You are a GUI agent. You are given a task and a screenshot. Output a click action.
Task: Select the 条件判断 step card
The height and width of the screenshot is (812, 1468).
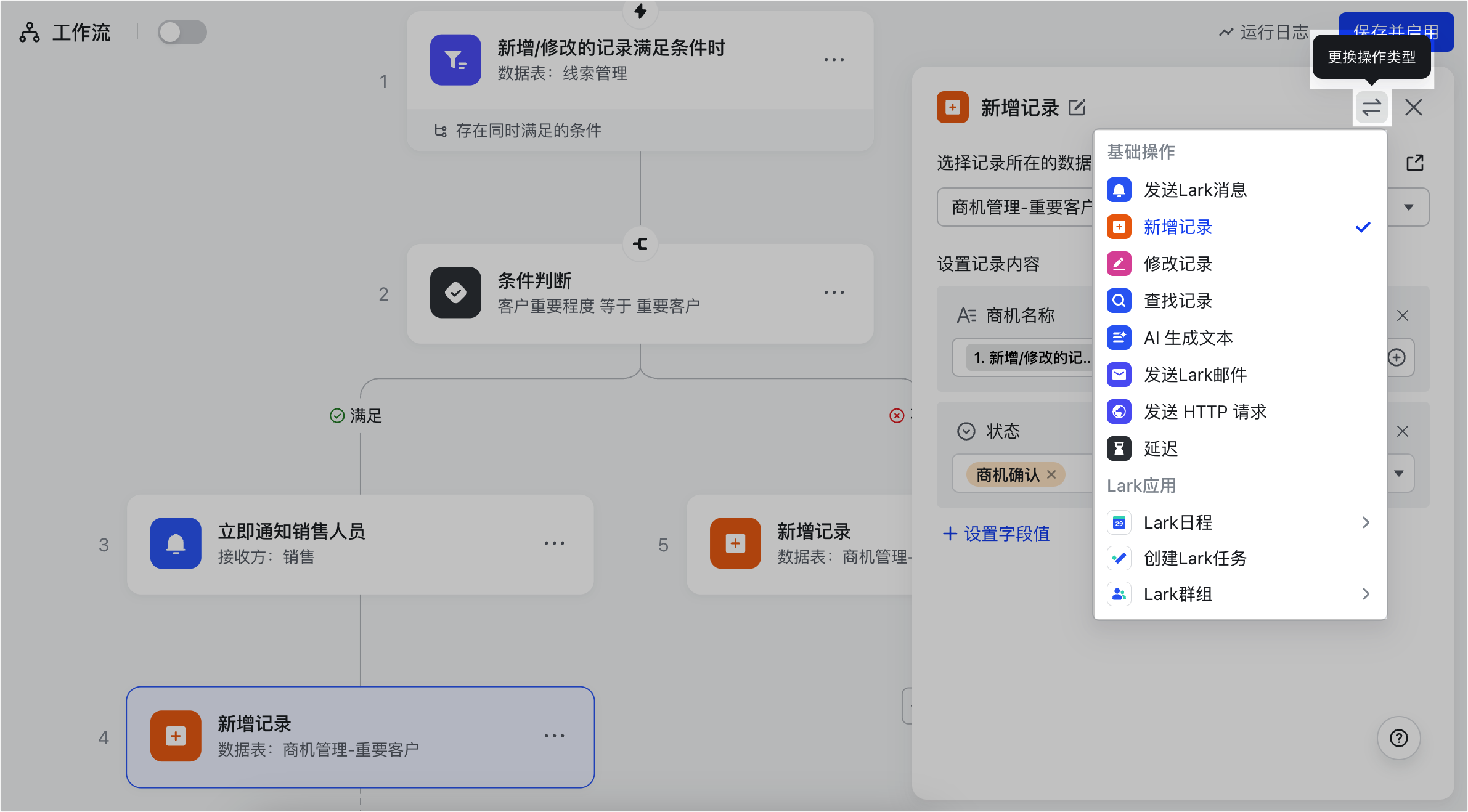pos(640,294)
